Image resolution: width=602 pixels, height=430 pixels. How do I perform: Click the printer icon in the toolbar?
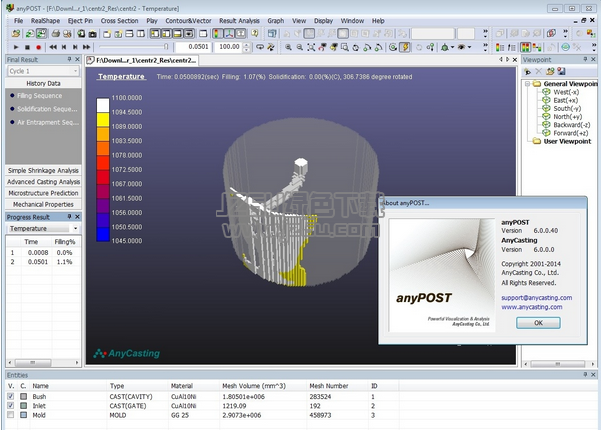(56, 34)
